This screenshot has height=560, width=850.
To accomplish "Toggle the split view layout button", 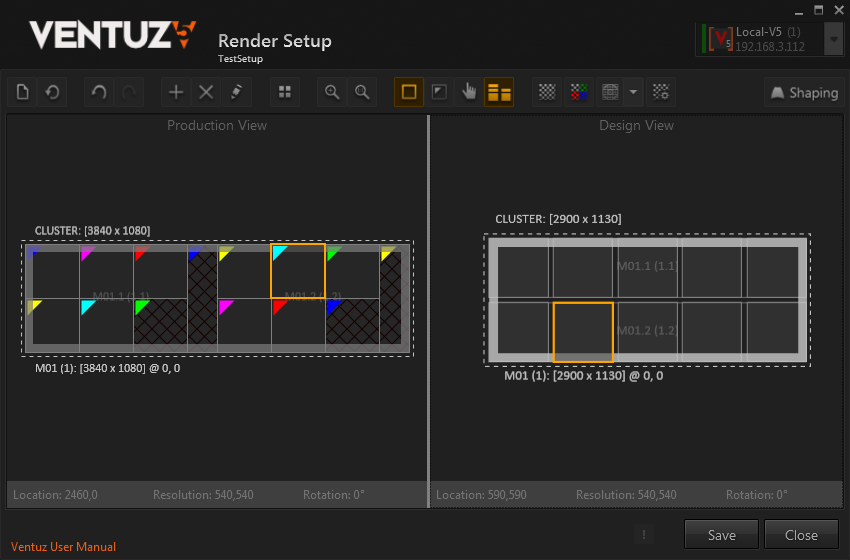I will [x=499, y=92].
